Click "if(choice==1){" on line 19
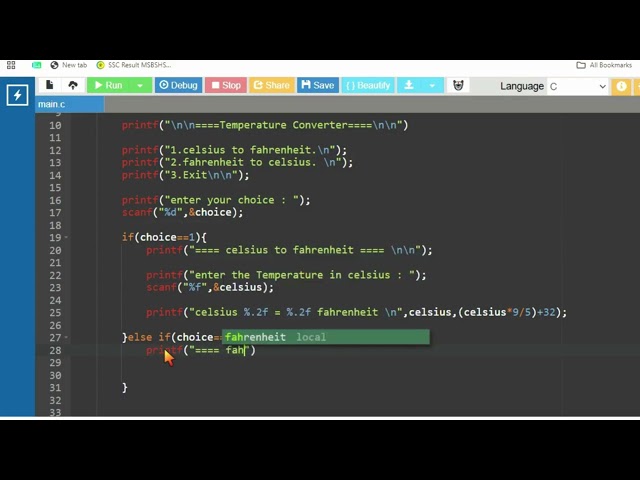The height and width of the screenshot is (480, 640). tap(164, 237)
